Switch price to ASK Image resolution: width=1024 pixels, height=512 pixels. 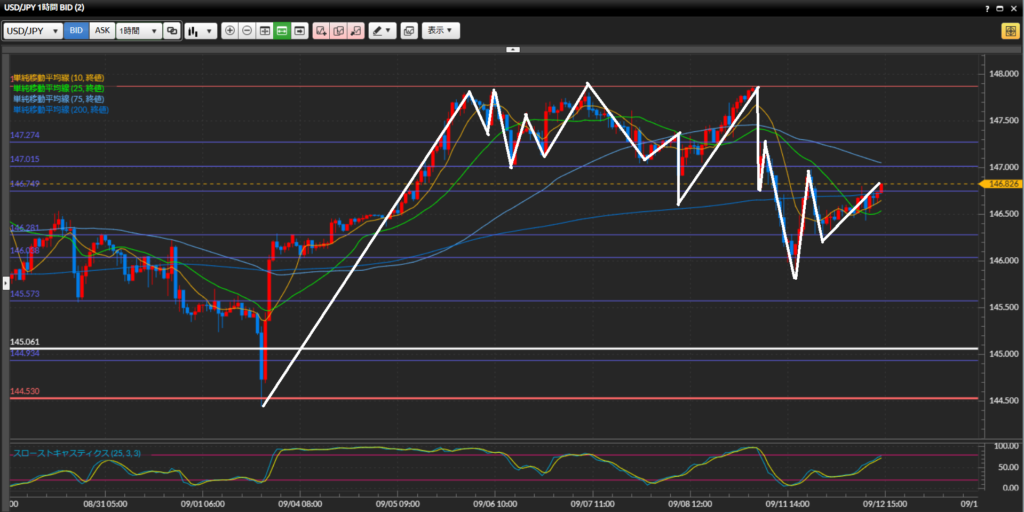[x=102, y=31]
